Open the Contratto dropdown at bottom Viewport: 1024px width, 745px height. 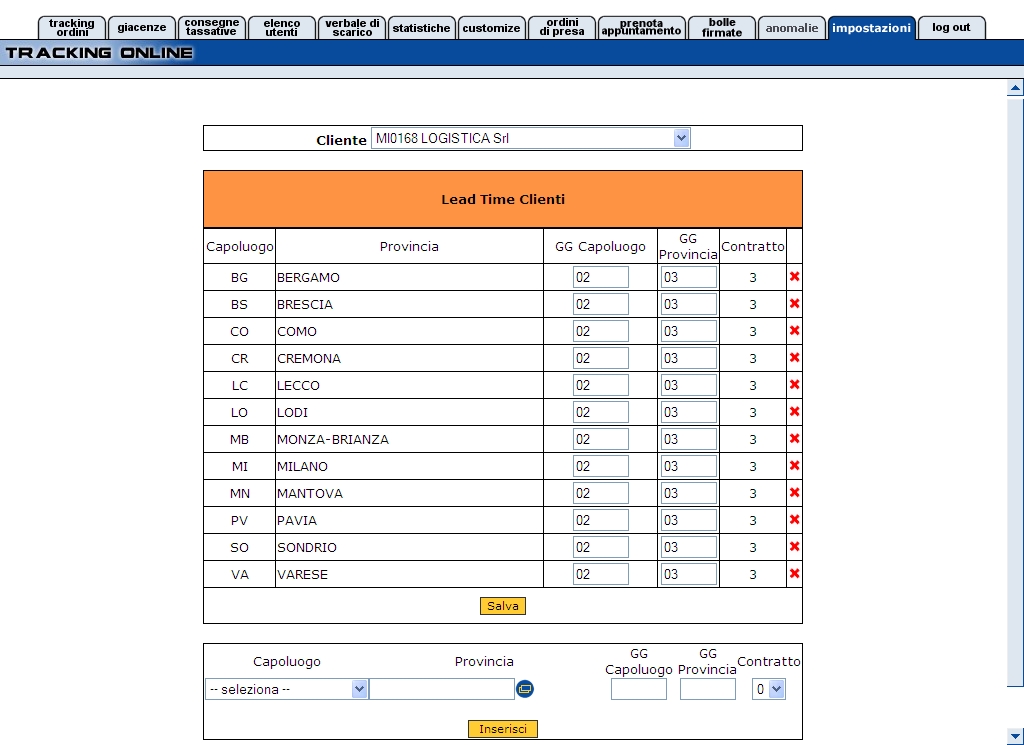pos(777,689)
